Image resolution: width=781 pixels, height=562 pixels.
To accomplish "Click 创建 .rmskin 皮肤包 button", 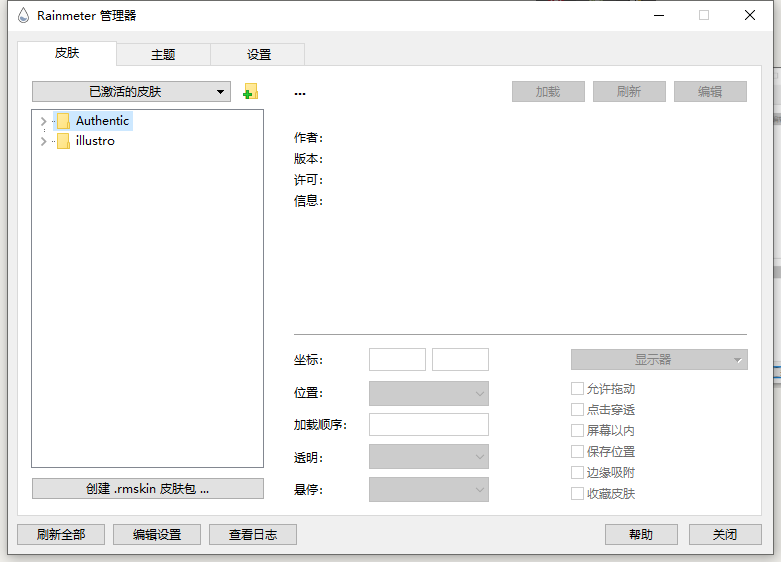I will (148, 489).
